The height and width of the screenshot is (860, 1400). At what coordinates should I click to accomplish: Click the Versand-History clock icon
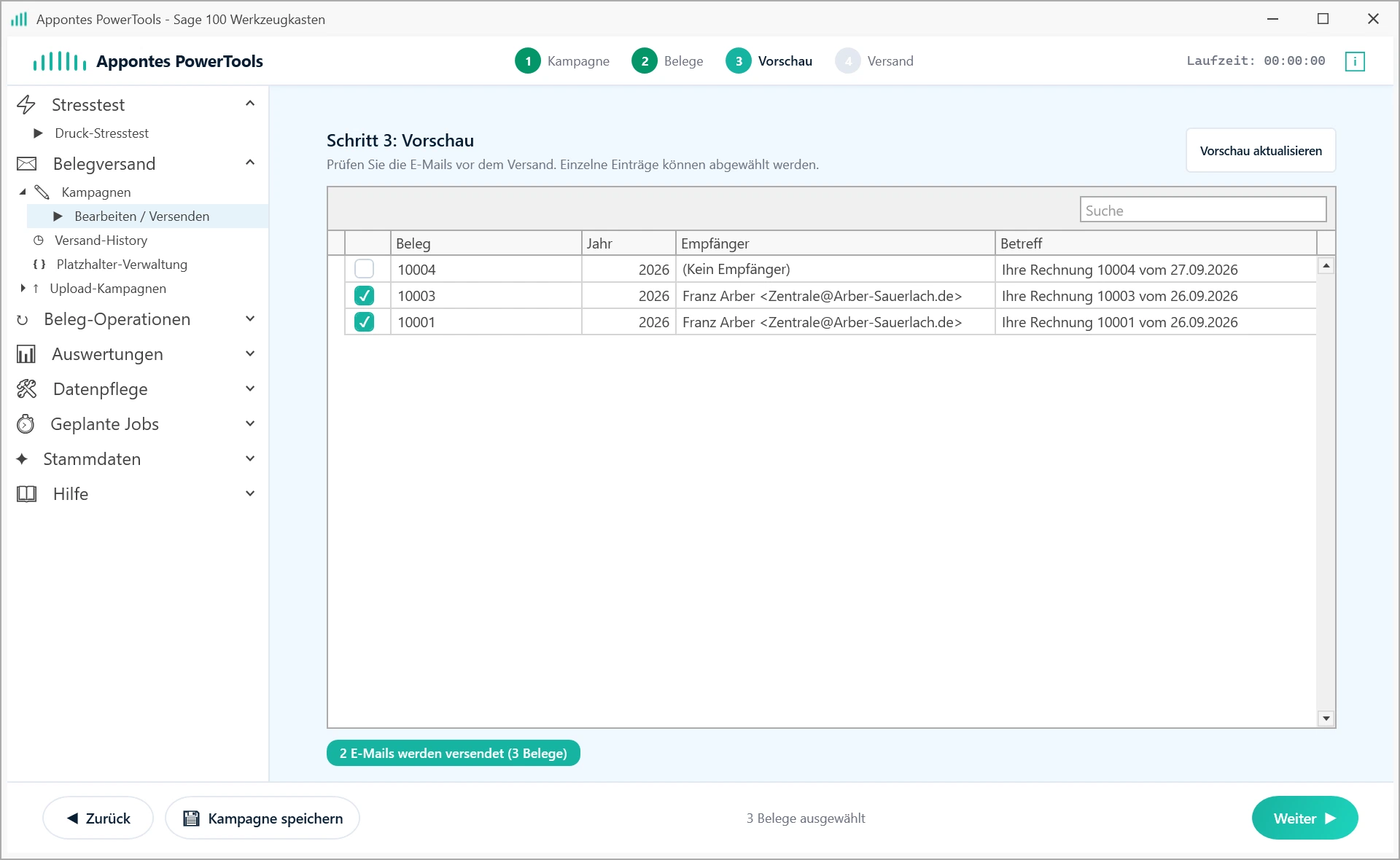pos(39,241)
